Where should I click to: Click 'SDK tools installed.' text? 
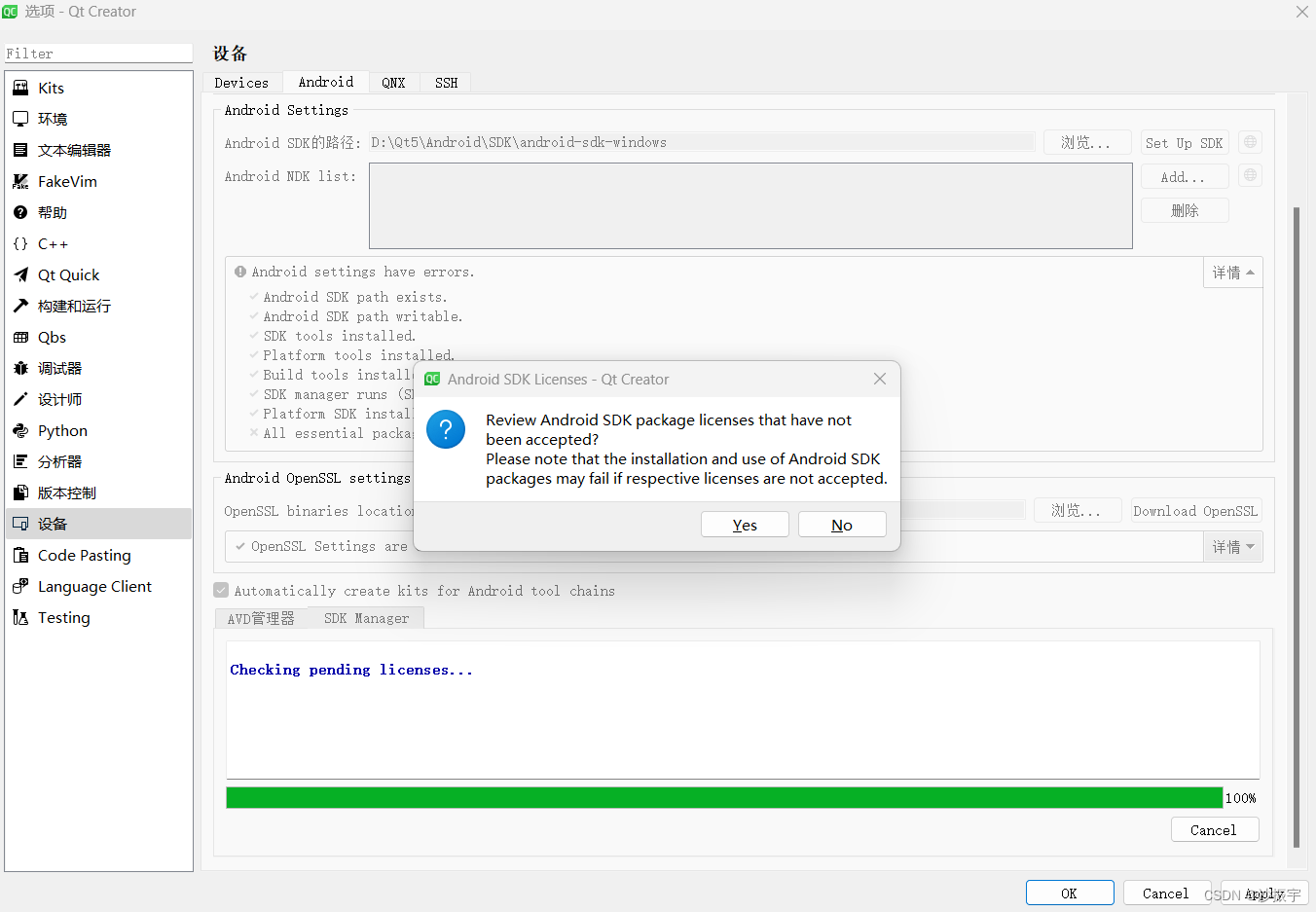[x=340, y=336]
